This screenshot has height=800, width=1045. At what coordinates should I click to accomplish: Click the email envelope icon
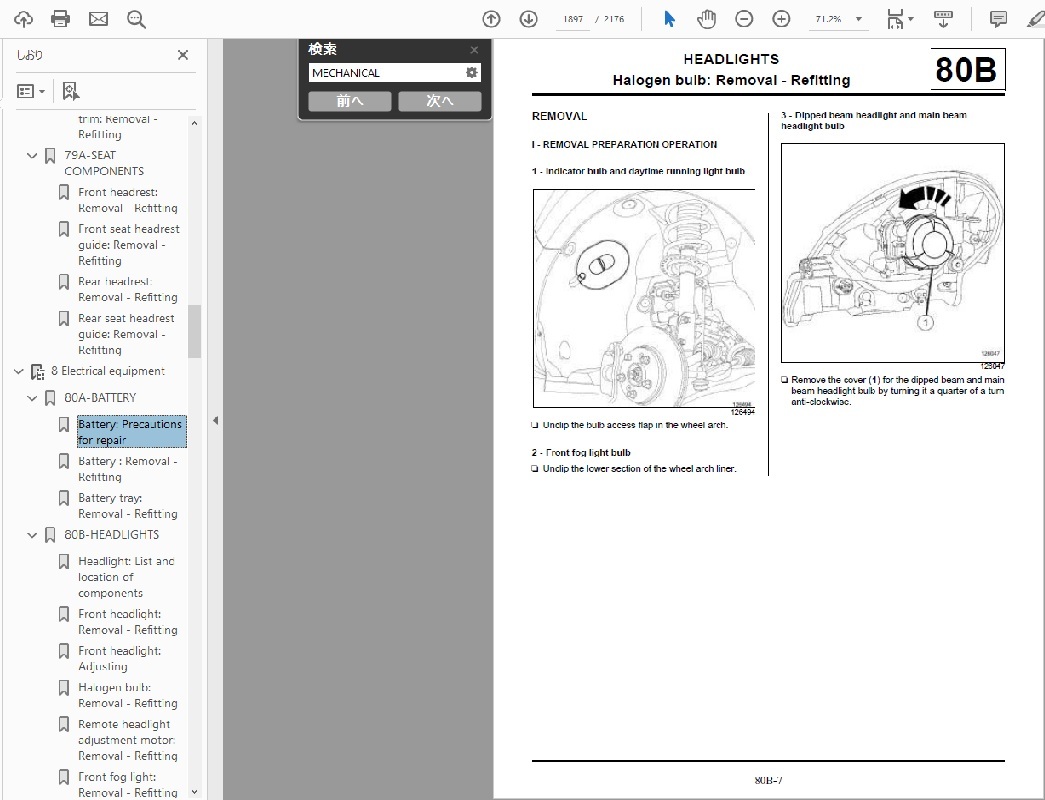(98, 19)
